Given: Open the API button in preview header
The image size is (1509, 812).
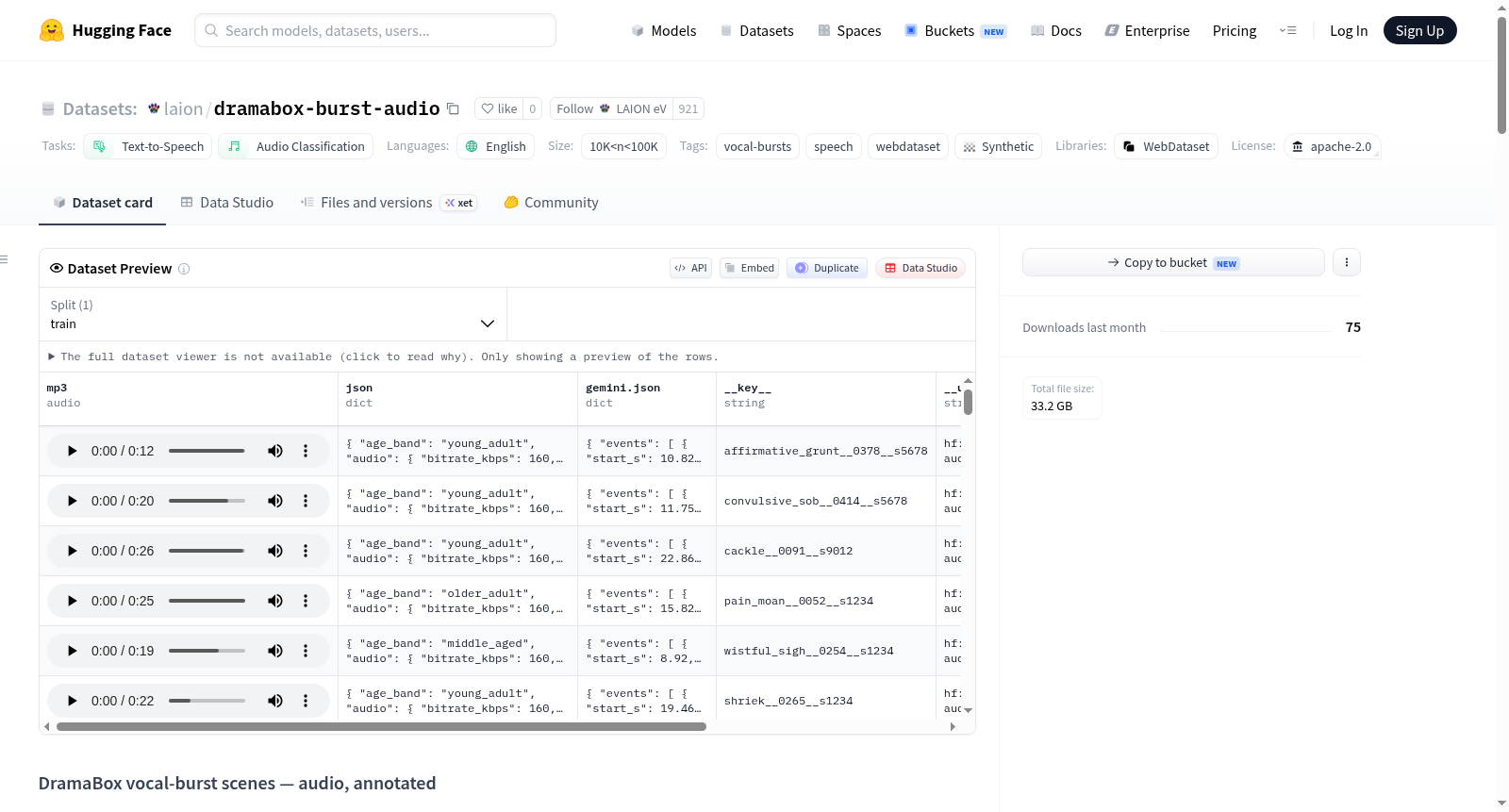Looking at the screenshot, I should point(690,268).
